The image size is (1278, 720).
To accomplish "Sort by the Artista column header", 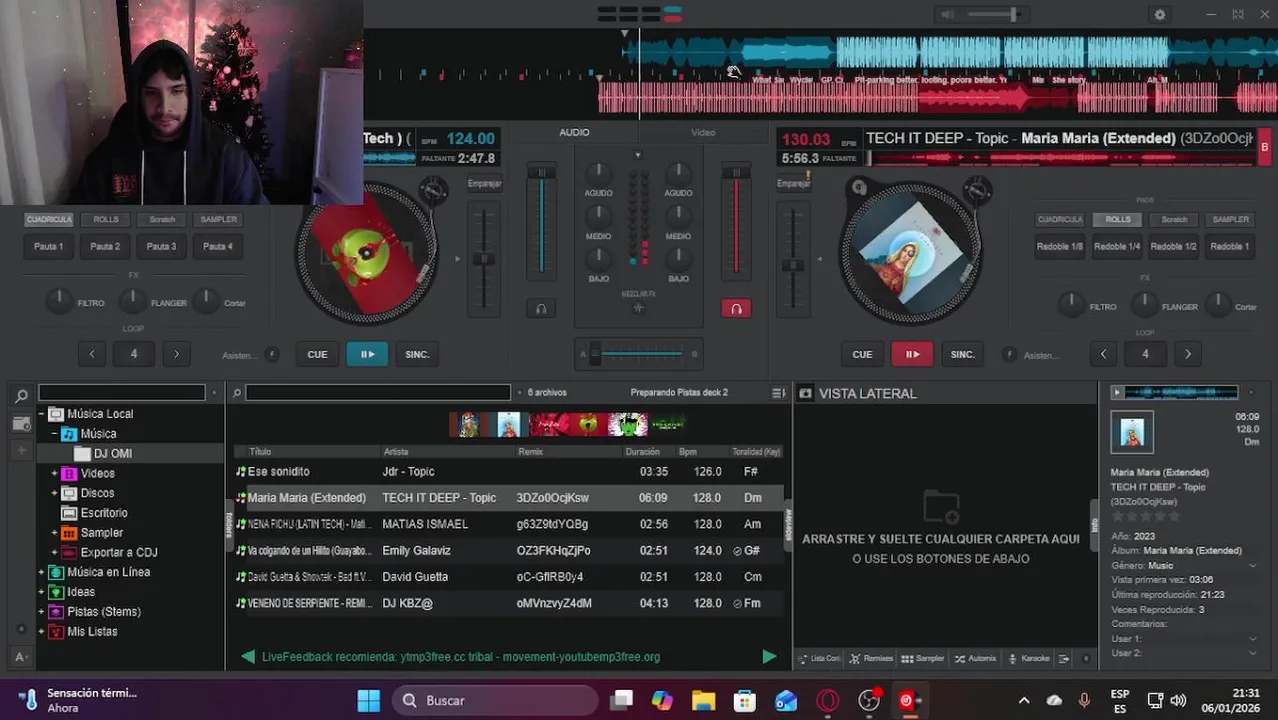I will [396, 452].
